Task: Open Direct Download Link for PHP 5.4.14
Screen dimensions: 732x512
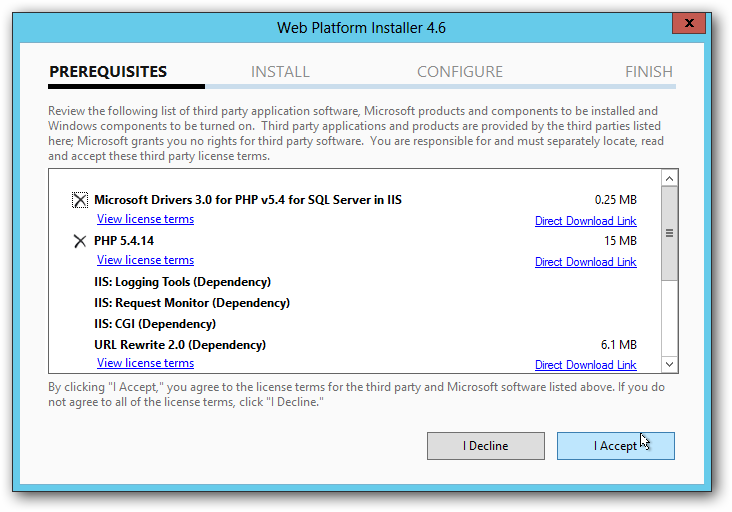Action: click(x=585, y=262)
